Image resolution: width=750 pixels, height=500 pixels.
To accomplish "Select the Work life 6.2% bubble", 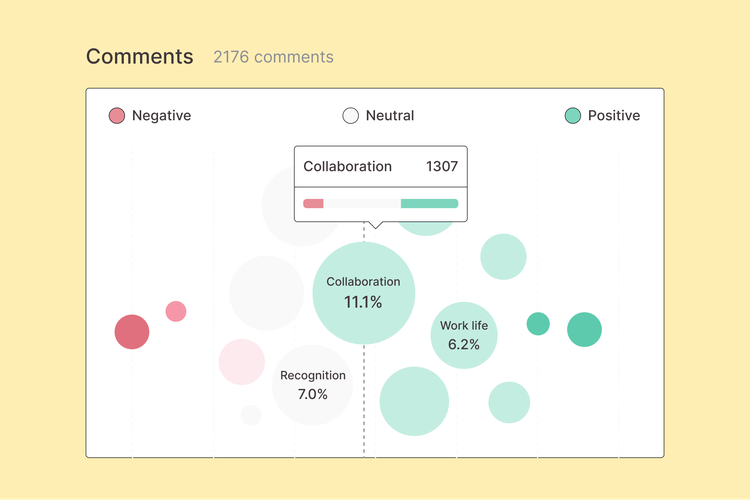I will [x=464, y=335].
